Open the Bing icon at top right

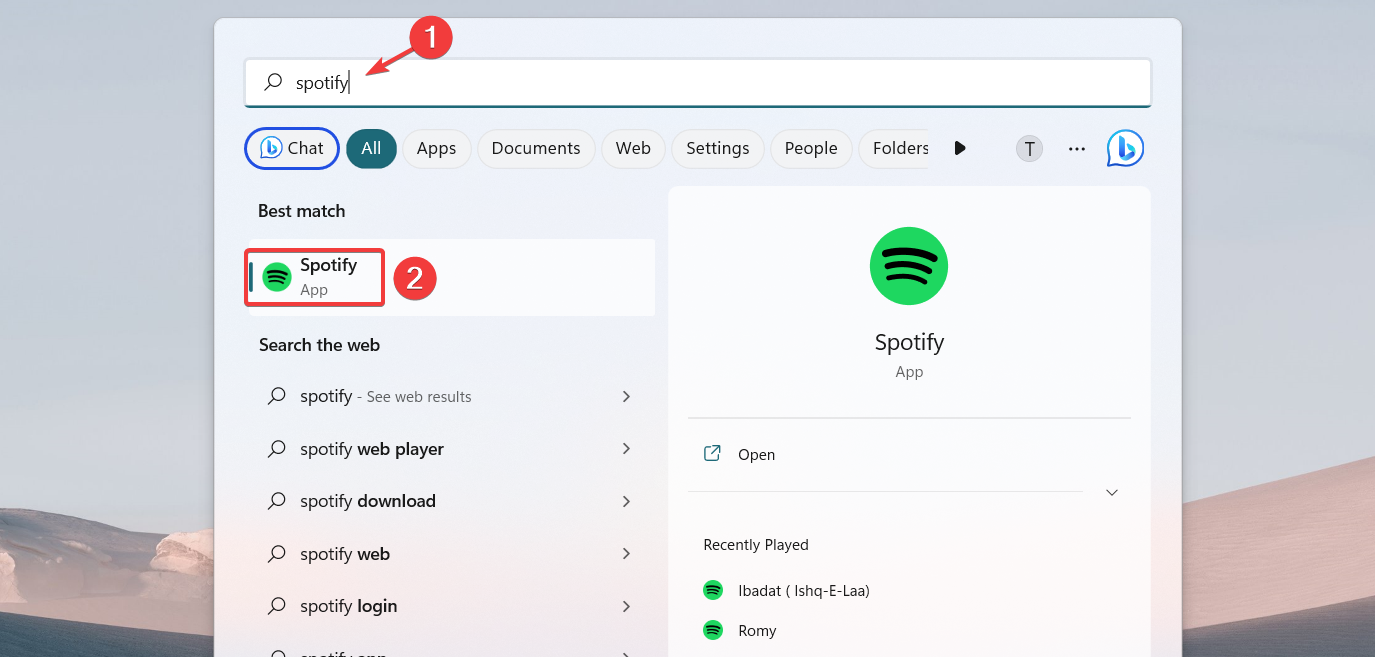point(1124,148)
